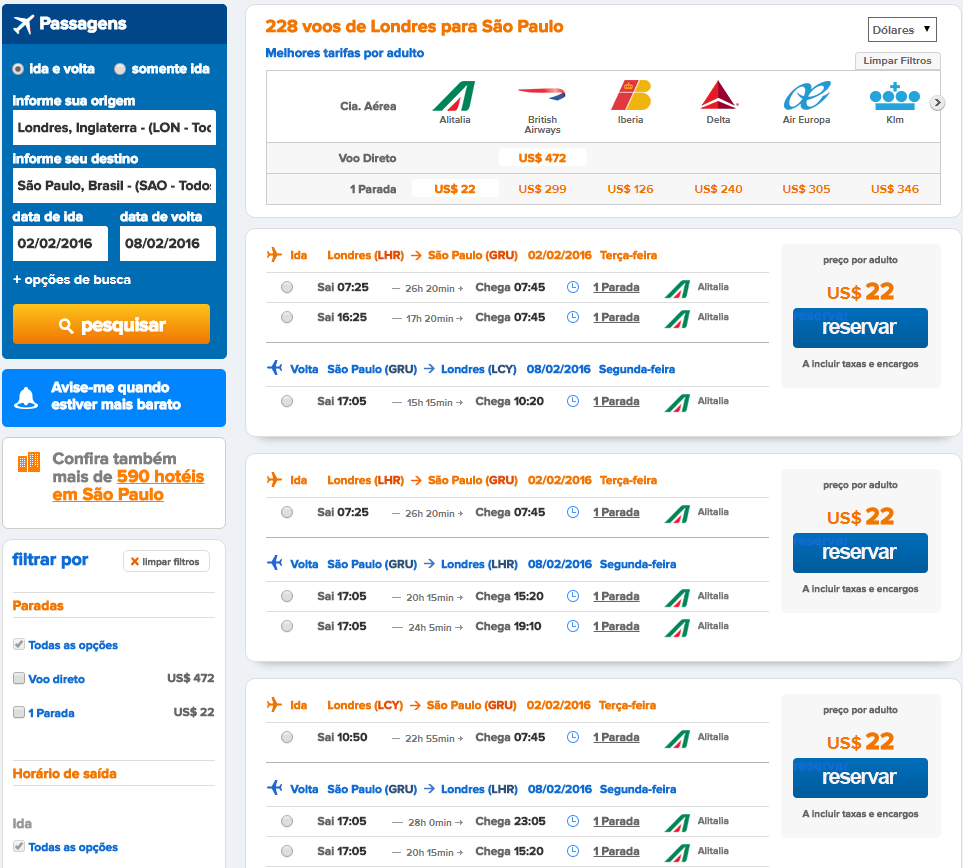This screenshot has height=868, width=963.
Task: Click clock icon for the 10:50 departure flight
Action: tap(572, 737)
